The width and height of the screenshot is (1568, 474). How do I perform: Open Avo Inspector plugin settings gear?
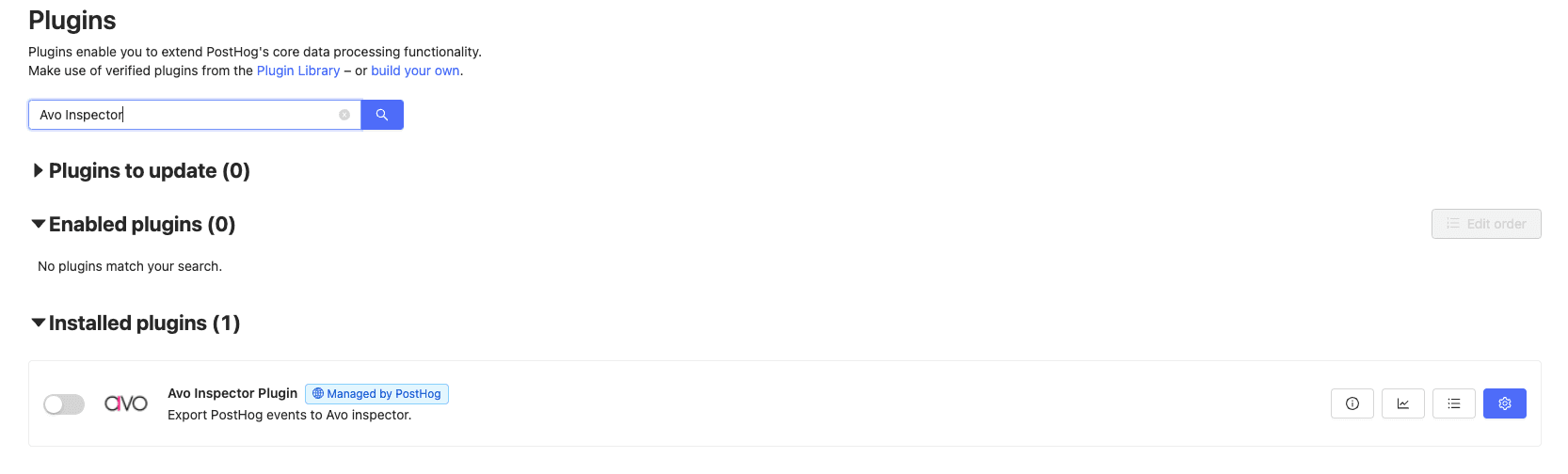click(x=1505, y=403)
